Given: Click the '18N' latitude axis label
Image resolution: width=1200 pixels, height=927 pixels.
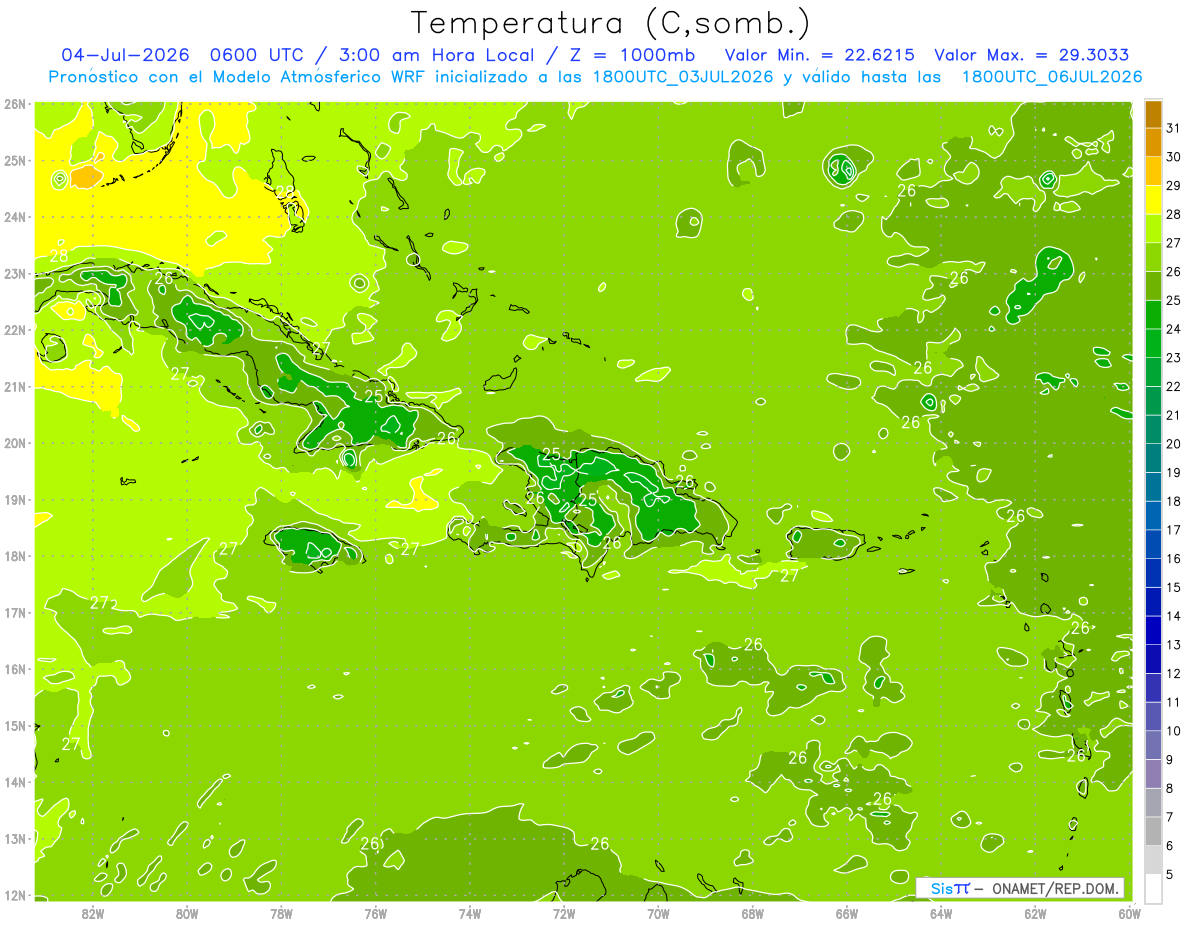Looking at the screenshot, I should point(16,555).
